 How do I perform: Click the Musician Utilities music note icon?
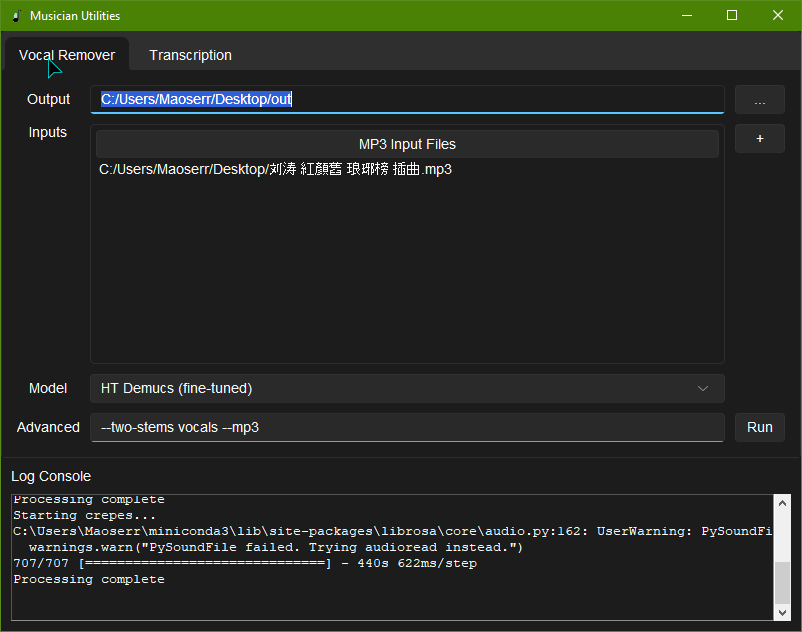(16, 16)
